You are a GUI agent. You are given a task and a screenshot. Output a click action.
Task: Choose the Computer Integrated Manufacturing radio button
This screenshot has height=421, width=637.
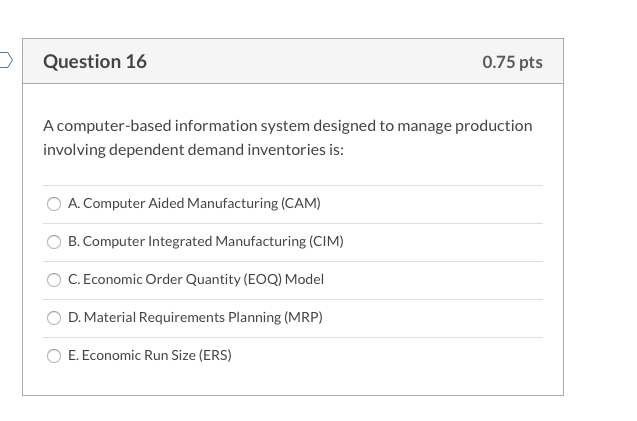(54, 242)
